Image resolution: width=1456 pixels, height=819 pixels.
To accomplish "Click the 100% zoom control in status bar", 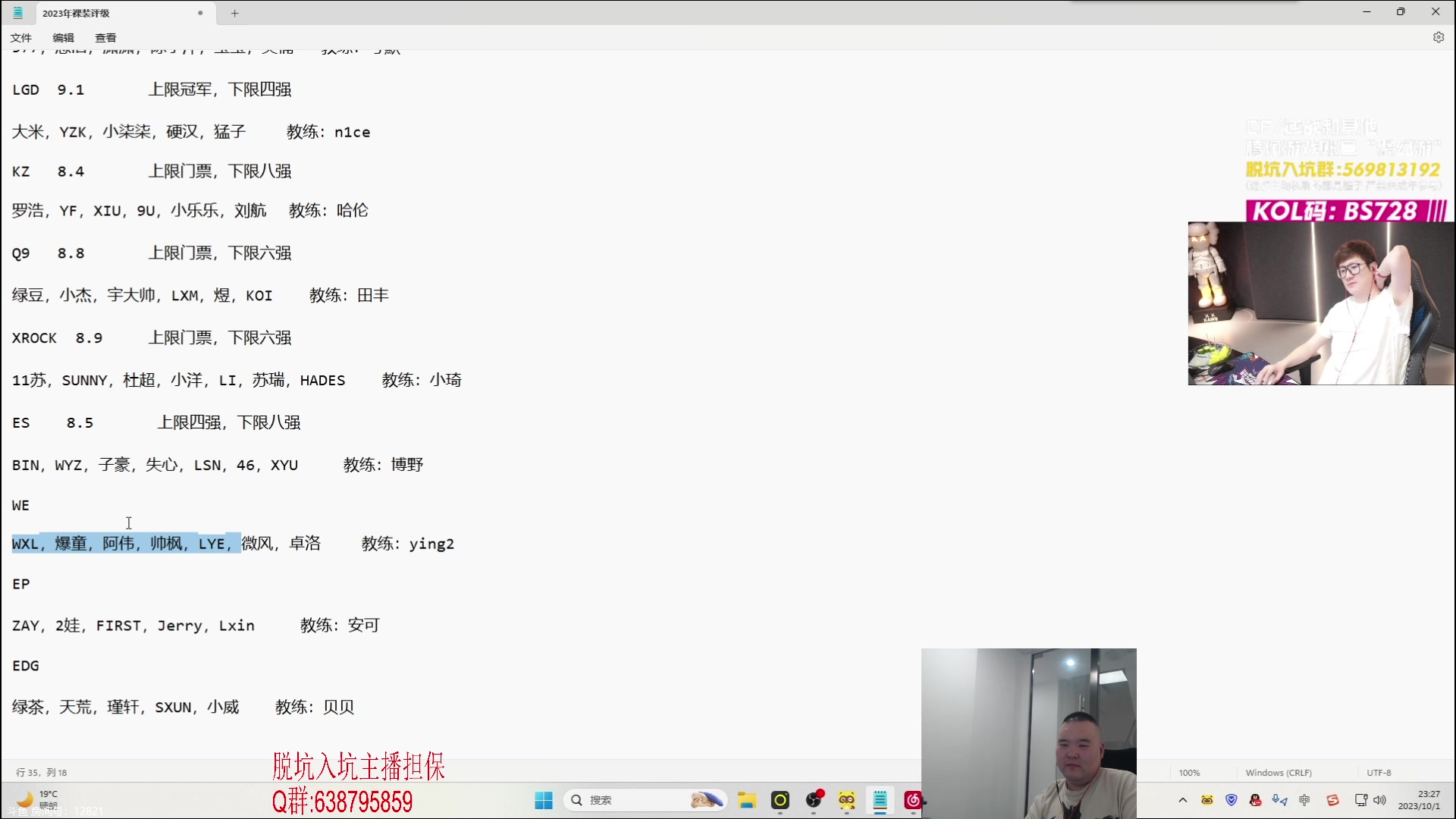I will [1189, 772].
